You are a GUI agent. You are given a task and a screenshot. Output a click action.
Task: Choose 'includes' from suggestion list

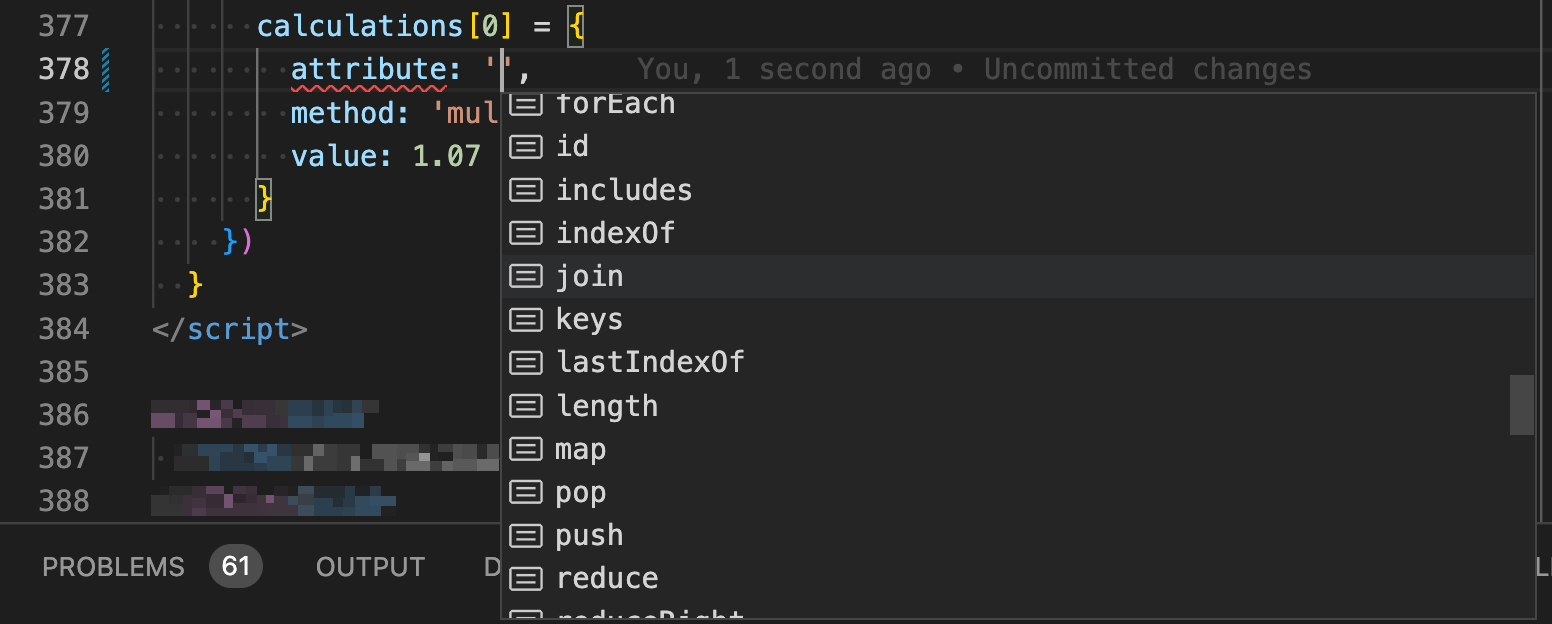(1017, 190)
